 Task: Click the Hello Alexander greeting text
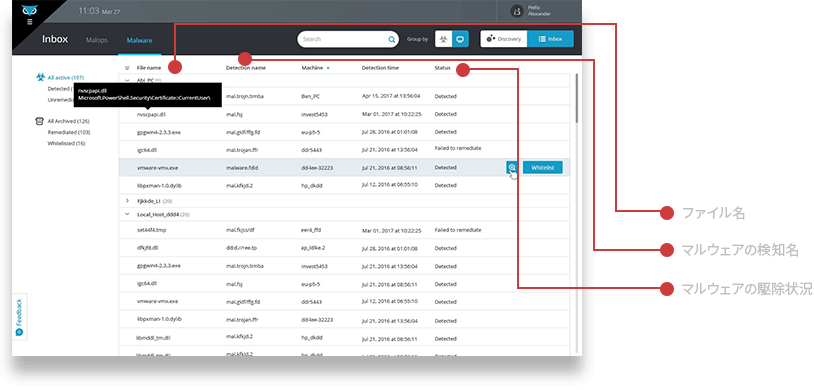click(539, 11)
